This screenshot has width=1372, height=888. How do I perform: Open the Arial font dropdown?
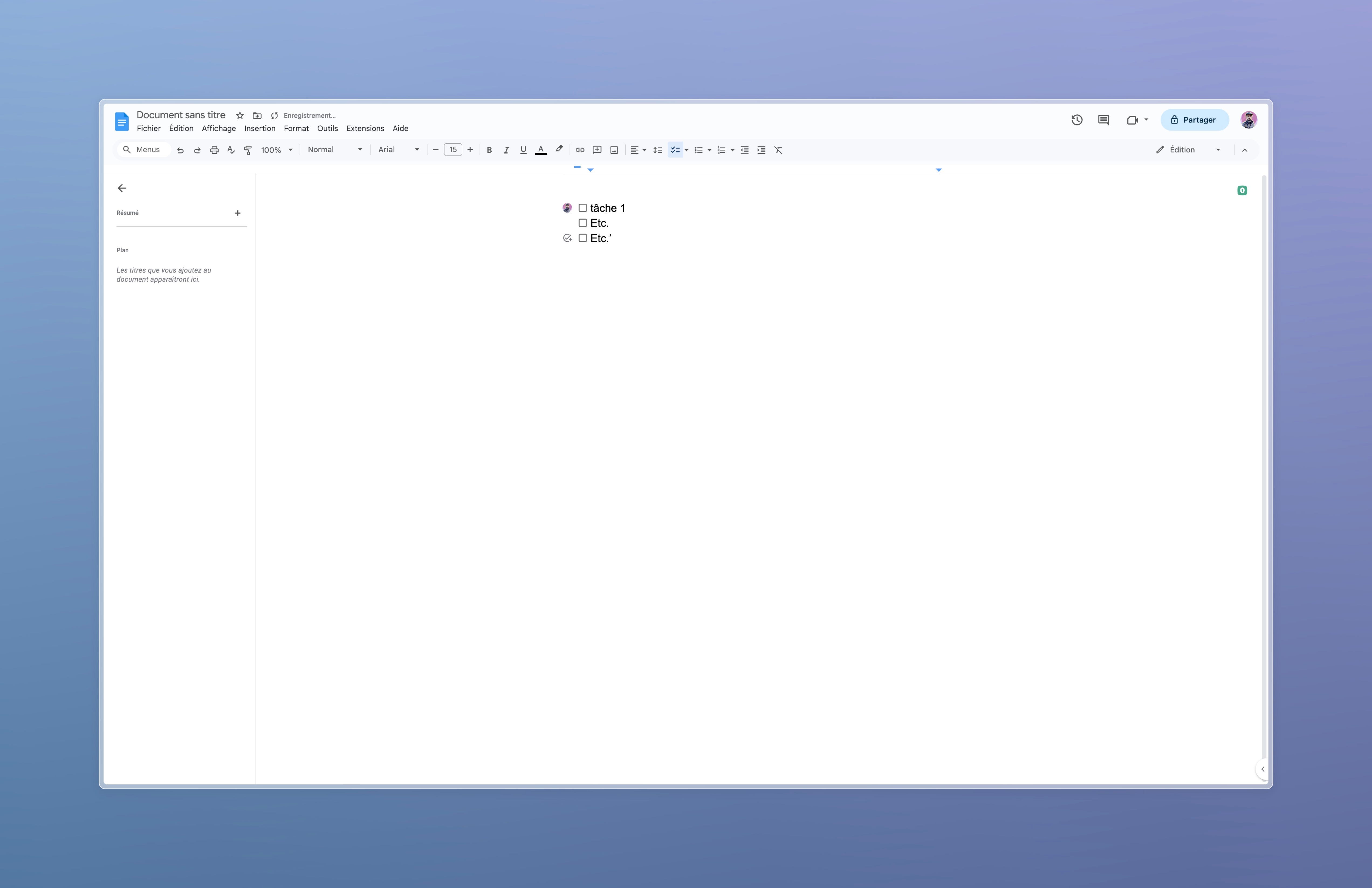pyautogui.click(x=399, y=150)
